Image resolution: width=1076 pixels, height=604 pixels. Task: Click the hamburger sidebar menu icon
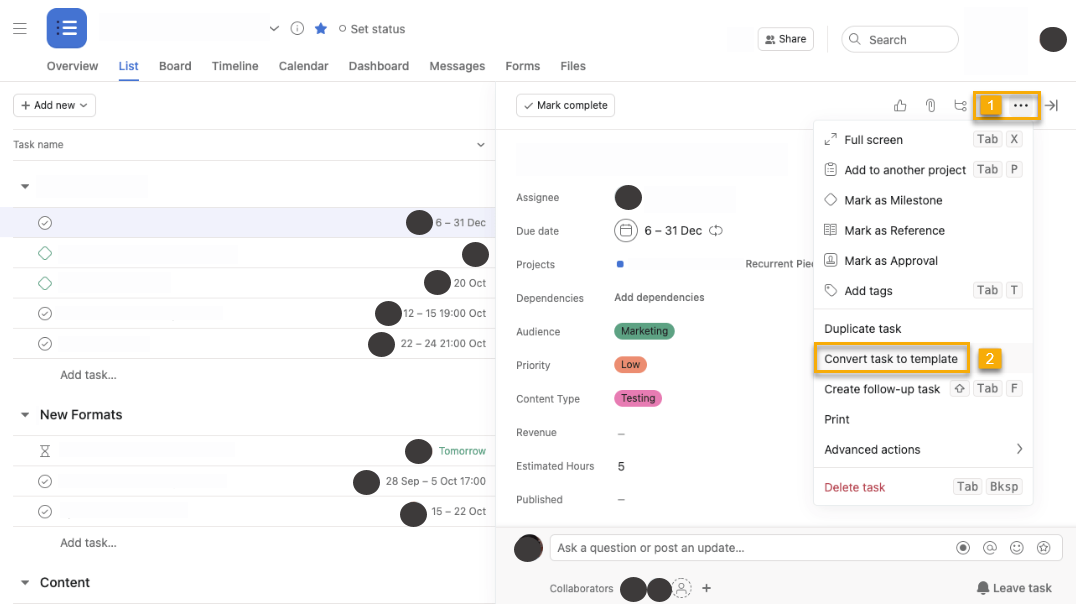[20, 29]
